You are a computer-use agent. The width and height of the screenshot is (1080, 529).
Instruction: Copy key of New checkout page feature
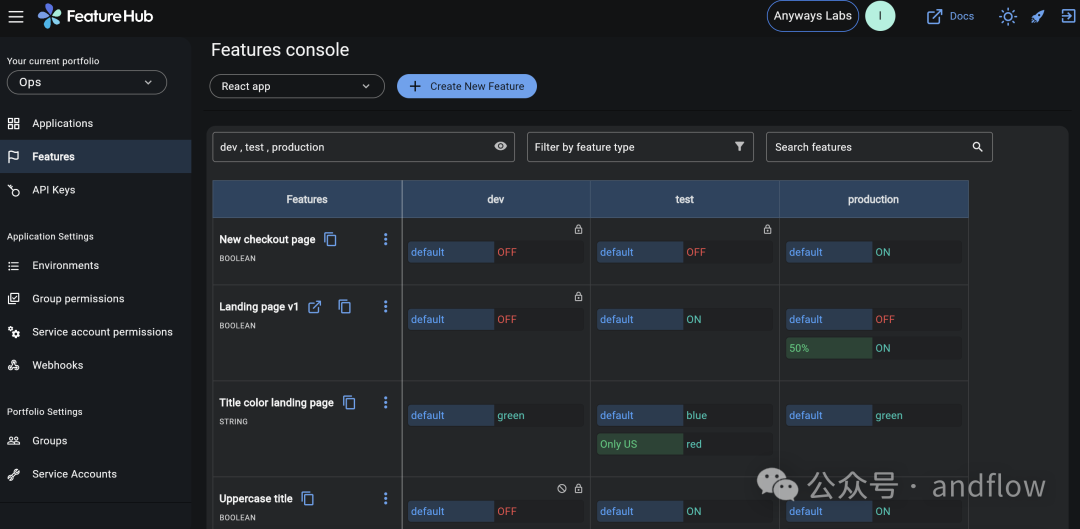click(x=331, y=240)
